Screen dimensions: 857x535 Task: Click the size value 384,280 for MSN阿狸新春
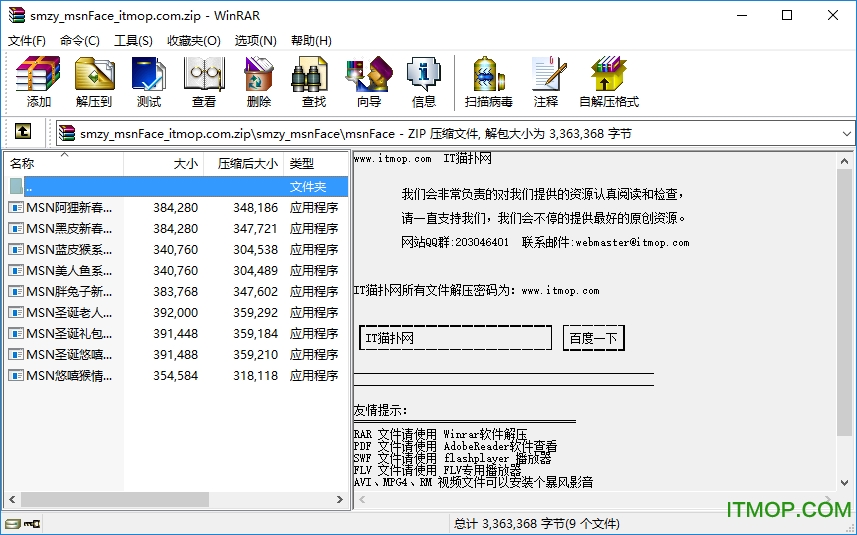click(175, 208)
